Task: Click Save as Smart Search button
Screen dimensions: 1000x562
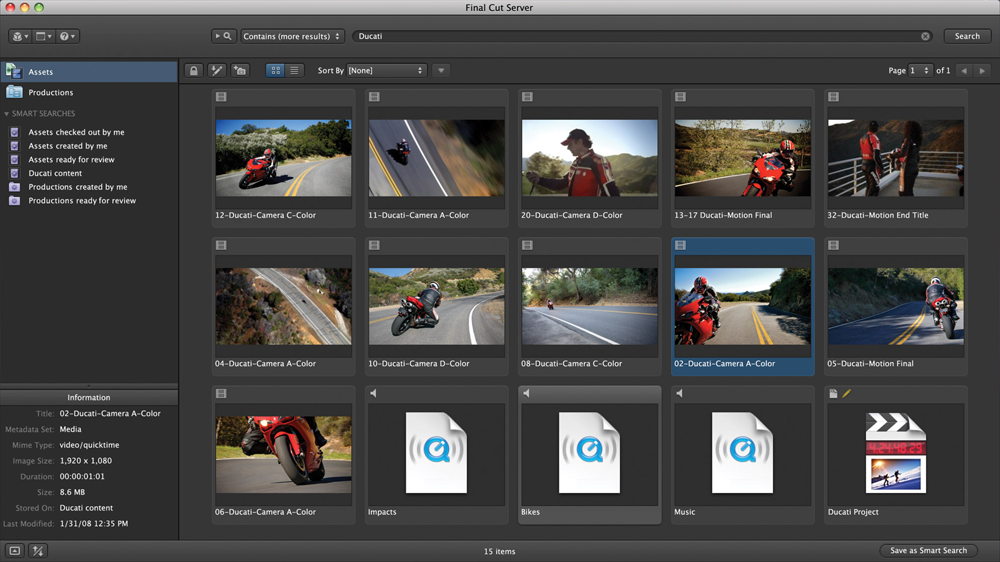Action: (x=928, y=551)
